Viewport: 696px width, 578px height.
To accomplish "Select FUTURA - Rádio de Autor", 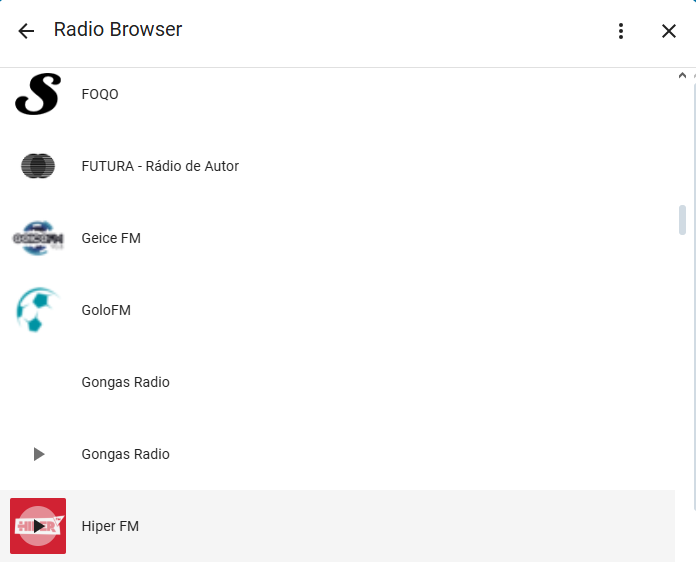I will [x=160, y=166].
